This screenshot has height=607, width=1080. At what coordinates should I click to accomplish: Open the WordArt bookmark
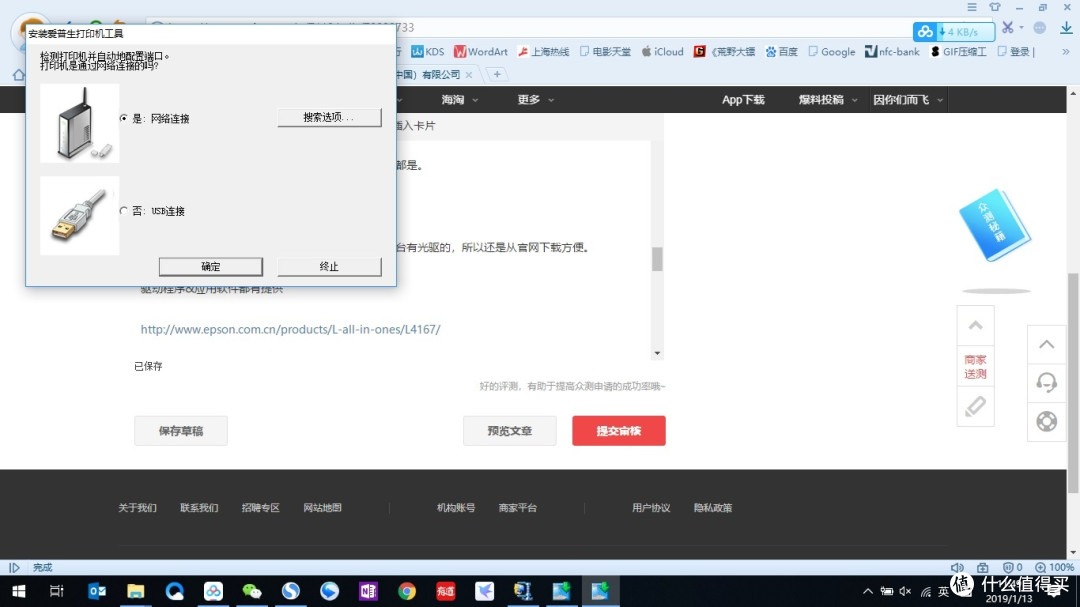click(x=481, y=52)
